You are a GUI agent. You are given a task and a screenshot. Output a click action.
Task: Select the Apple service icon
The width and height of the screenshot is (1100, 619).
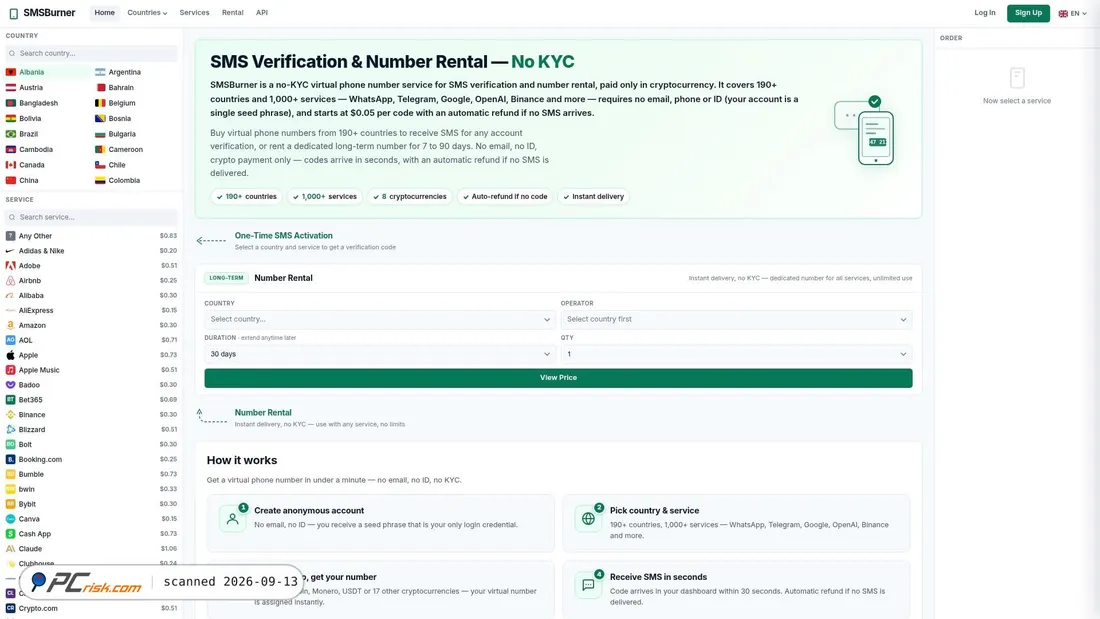(11, 355)
